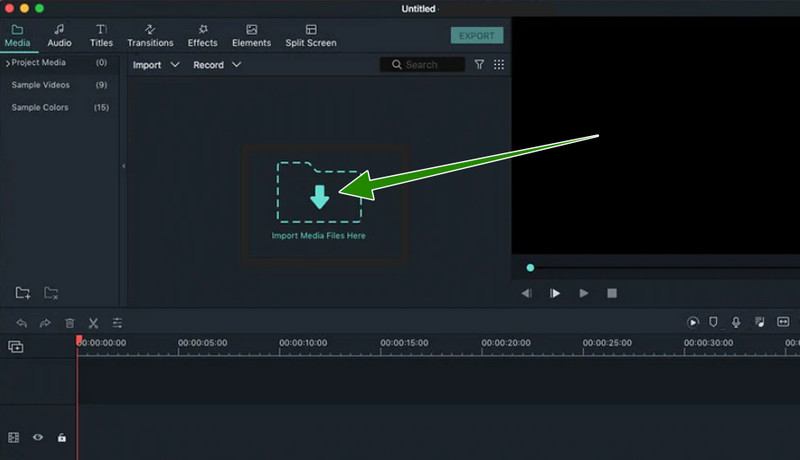This screenshot has width=800, height=460.
Task: Switch to the Transitions tab
Action: coord(150,36)
